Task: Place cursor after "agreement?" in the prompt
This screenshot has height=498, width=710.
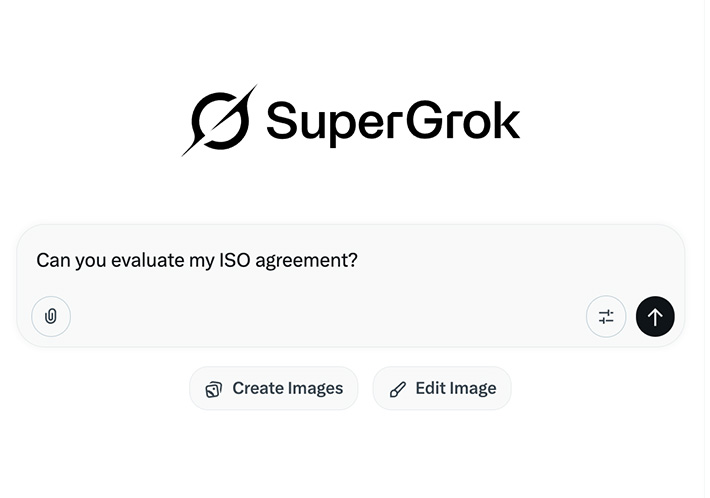Action: click(x=359, y=261)
